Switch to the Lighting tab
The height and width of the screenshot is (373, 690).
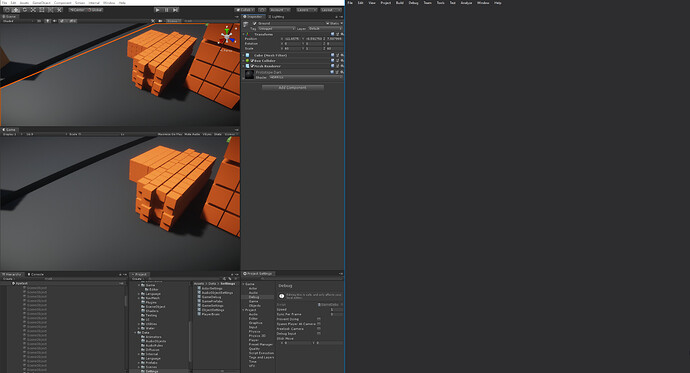click(x=277, y=17)
